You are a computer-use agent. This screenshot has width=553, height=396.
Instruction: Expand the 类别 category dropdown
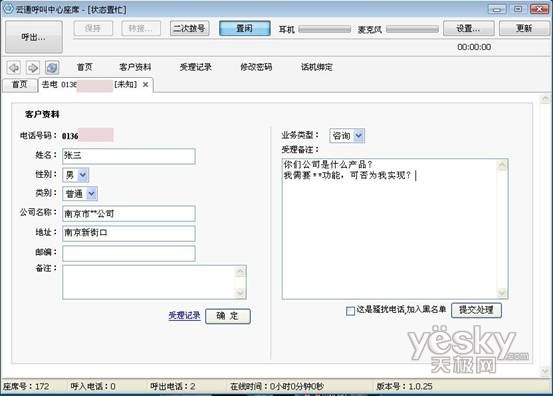click(91, 194)
